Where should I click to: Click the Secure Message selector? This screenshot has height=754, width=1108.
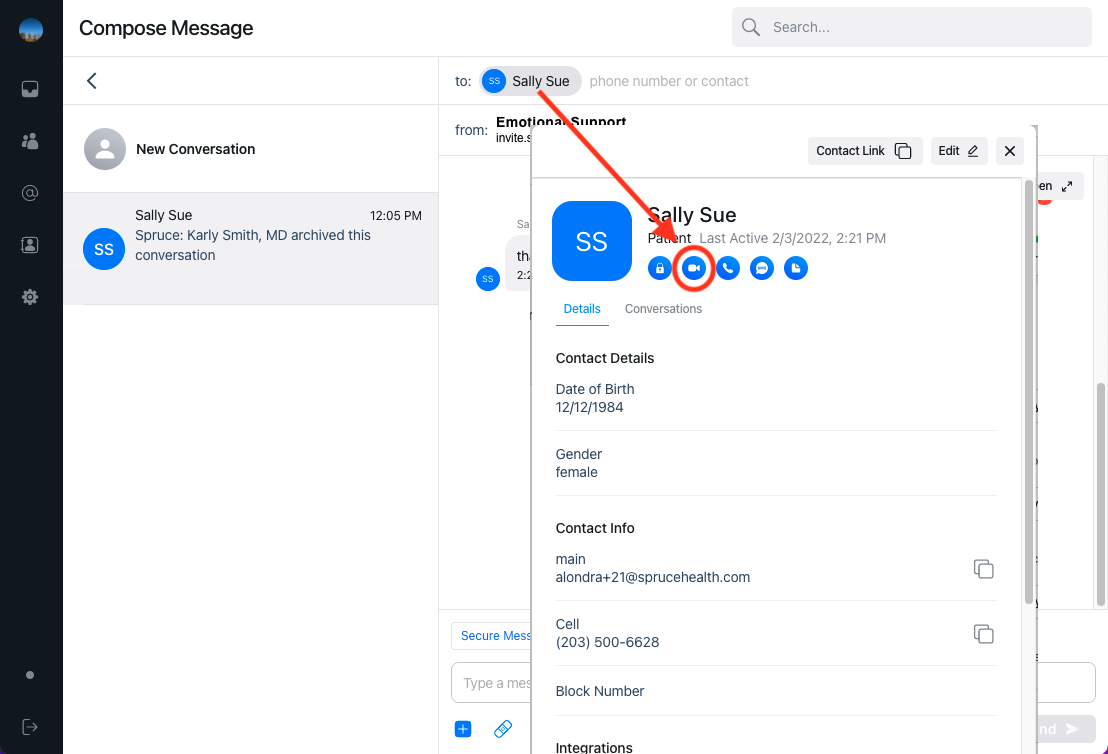tap(492, 636)
